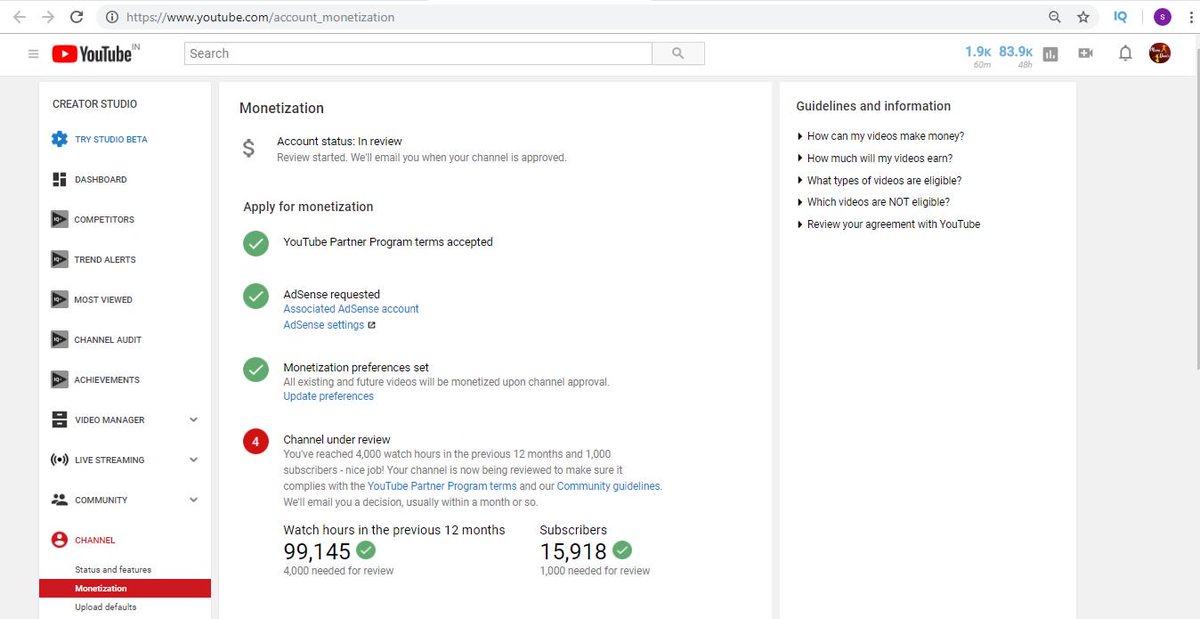Select Upload defaults under Channel
Viewport: 1200px width, 619px height.
click(x=105, y=607)
